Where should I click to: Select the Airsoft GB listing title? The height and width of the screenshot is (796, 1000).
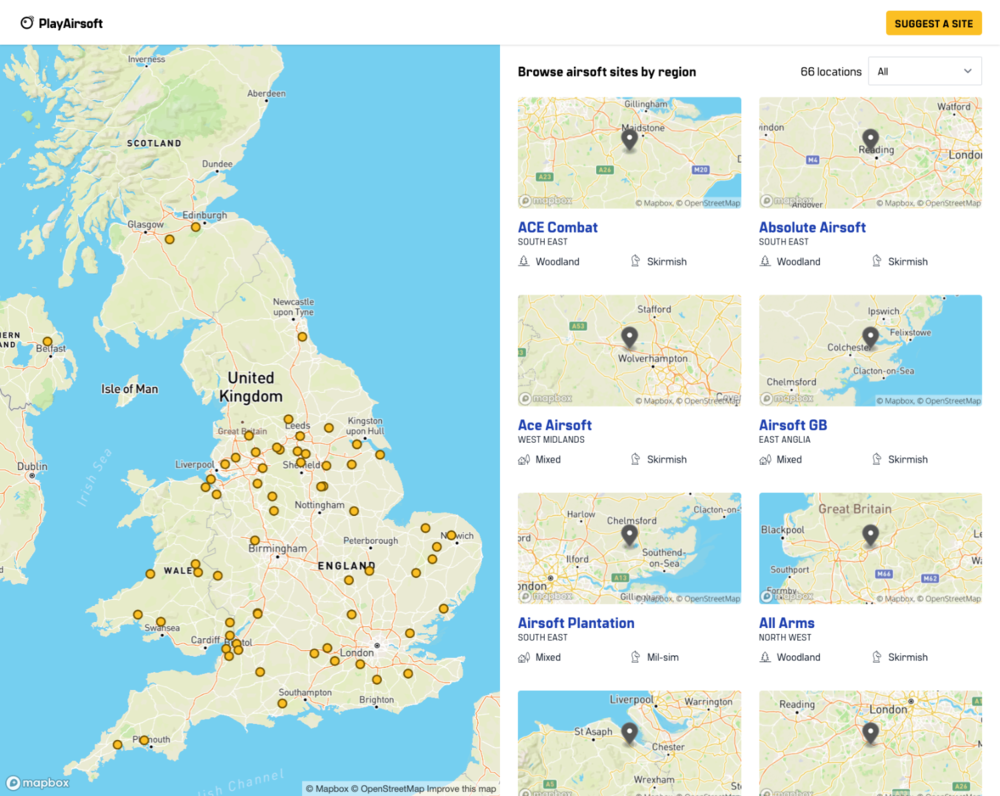[x=793, y=425]
